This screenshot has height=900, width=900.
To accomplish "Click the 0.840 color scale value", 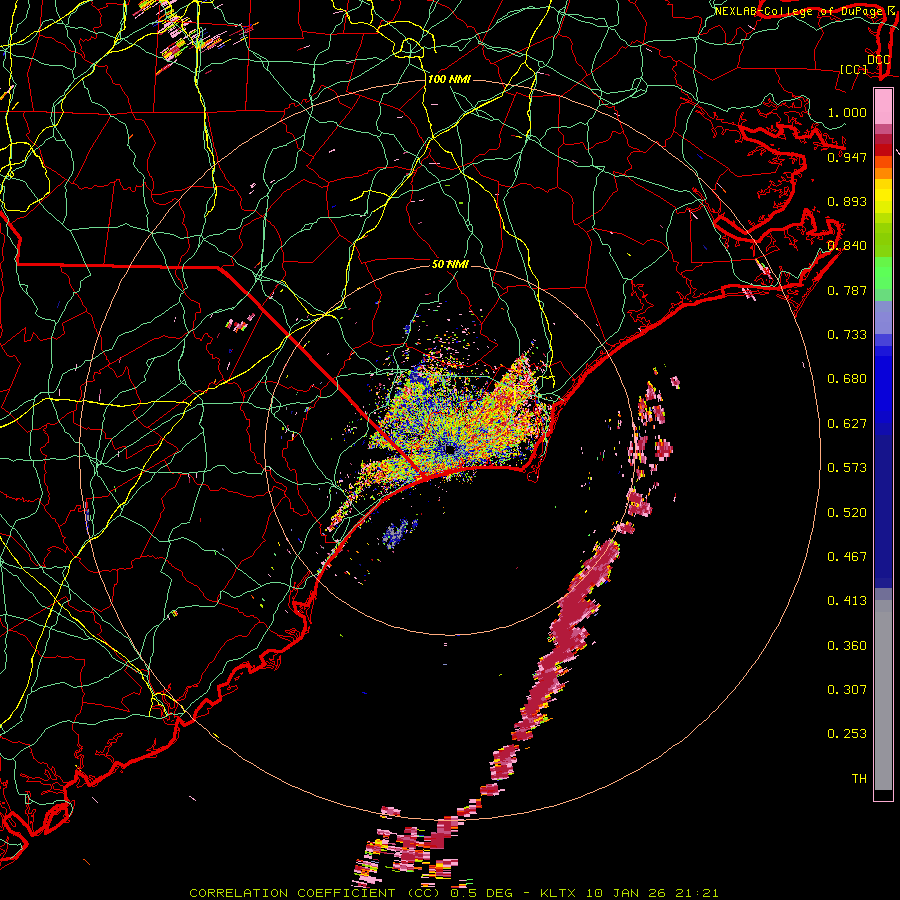I will (847, 245).
